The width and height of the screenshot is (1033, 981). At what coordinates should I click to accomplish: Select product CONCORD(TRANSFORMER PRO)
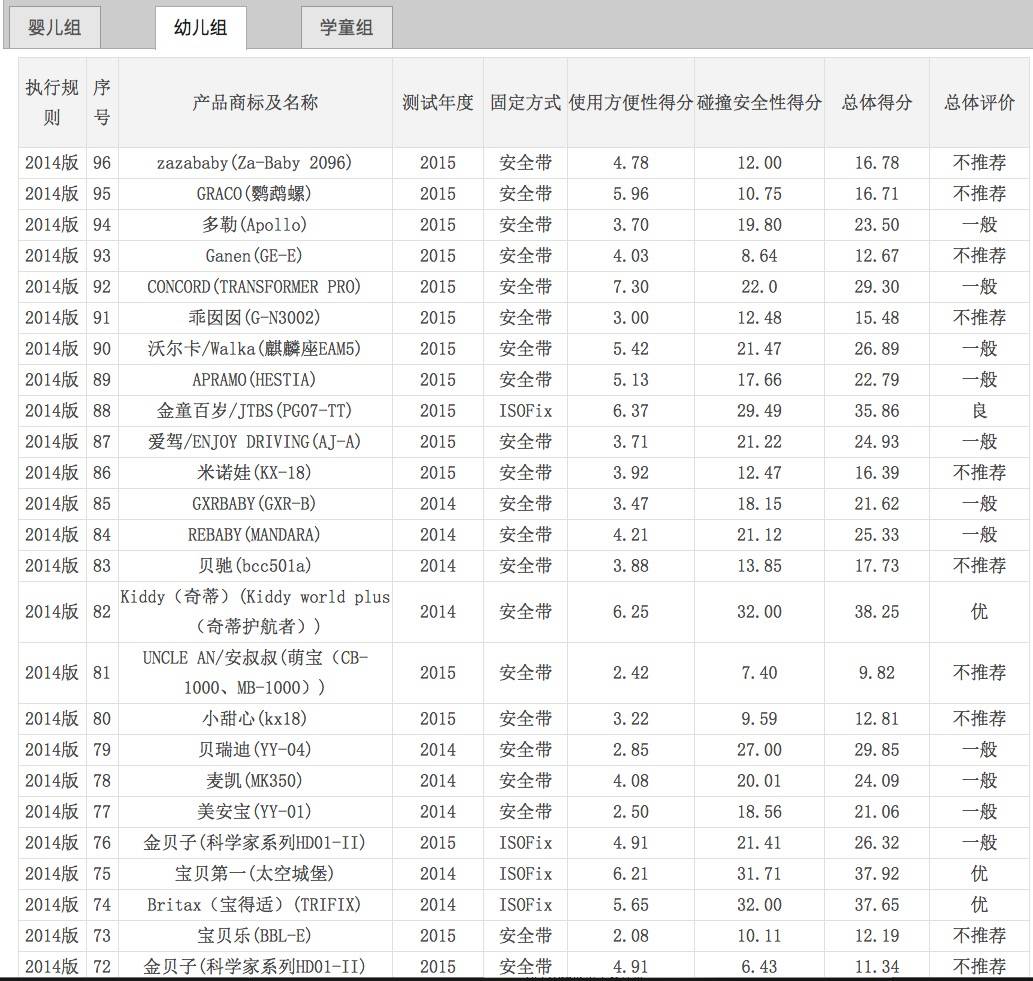[x=255, y=287]
